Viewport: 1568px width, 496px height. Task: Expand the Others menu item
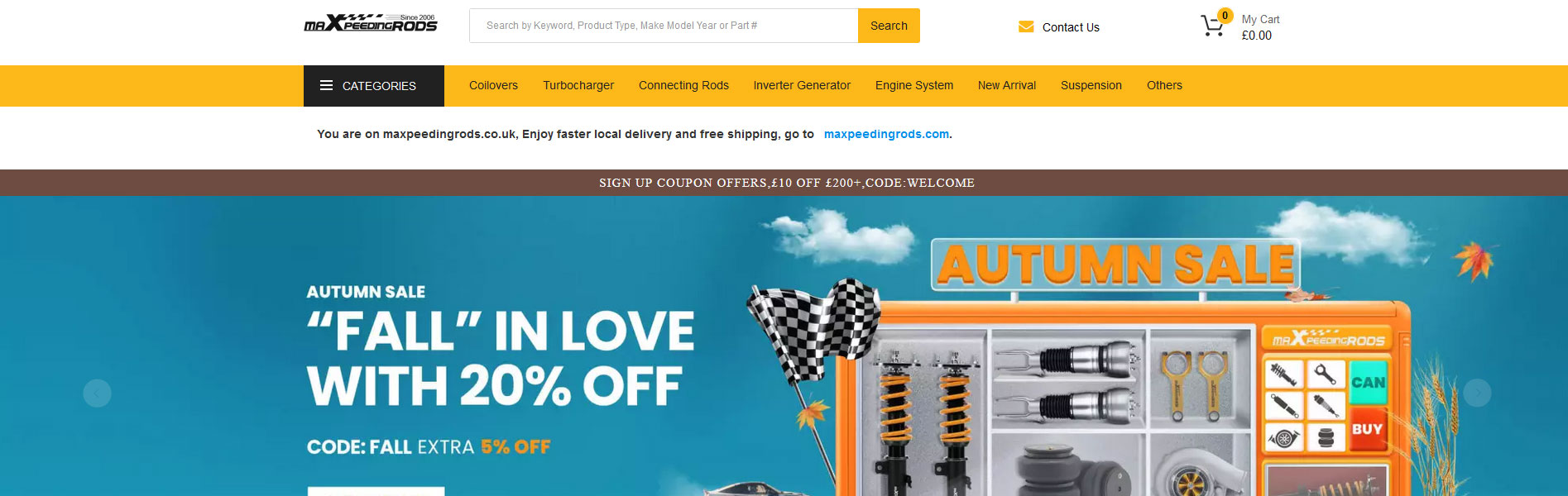click(x=1164, y=85)
